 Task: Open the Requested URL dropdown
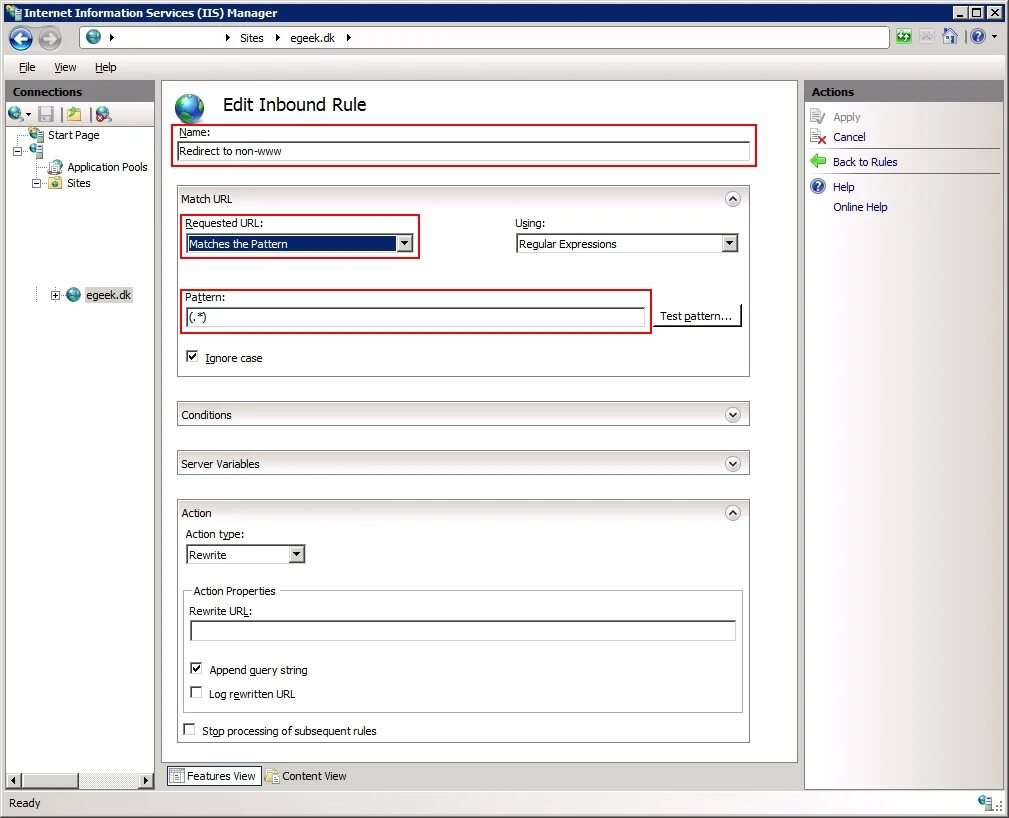click(x=405, y=243)
